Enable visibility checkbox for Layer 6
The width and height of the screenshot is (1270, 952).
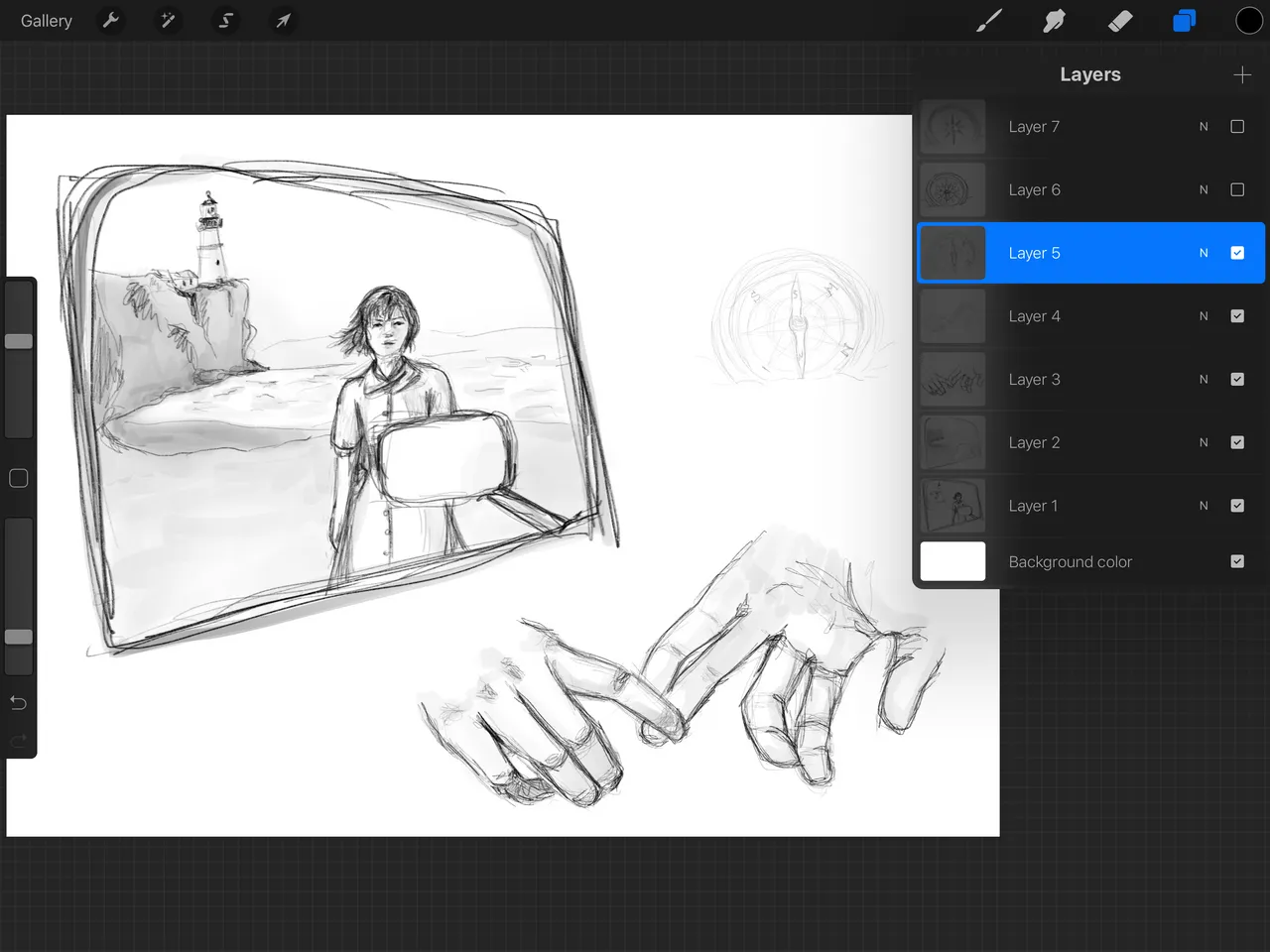pyautogui.click(x=1237, y=189)
